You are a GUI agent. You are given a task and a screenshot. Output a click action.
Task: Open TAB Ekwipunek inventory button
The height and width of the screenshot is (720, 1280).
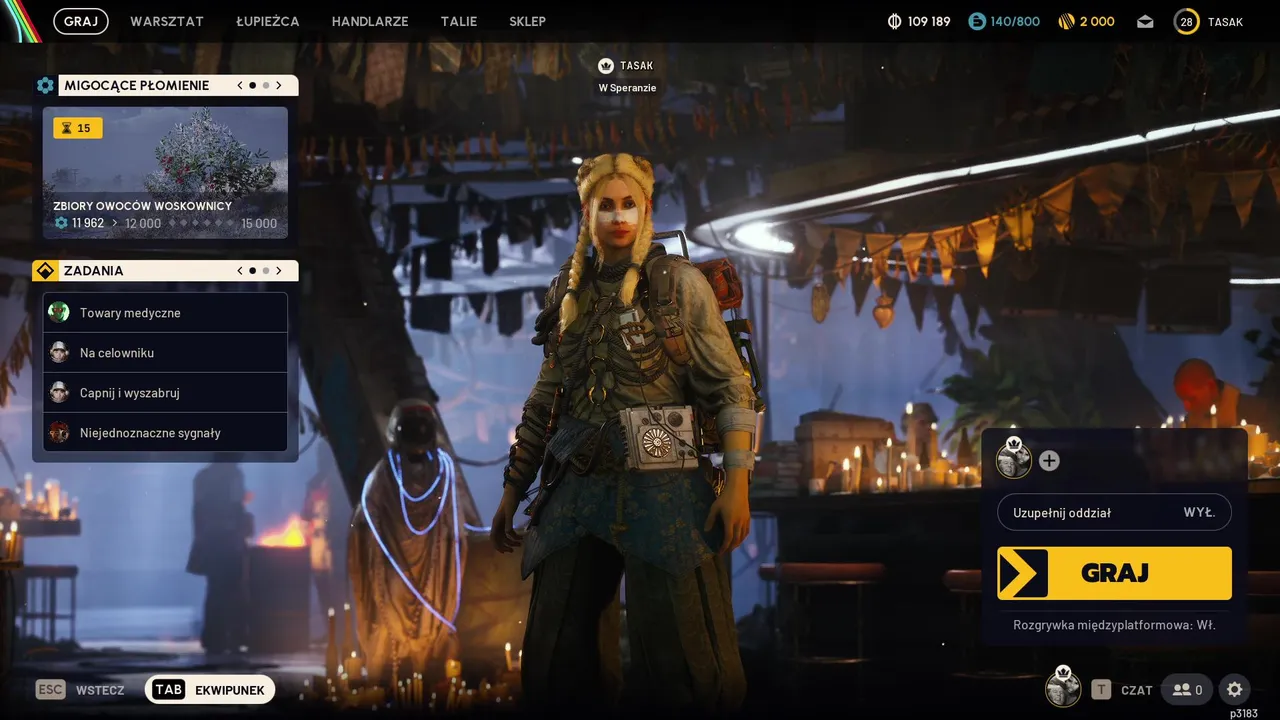[210, 690]
